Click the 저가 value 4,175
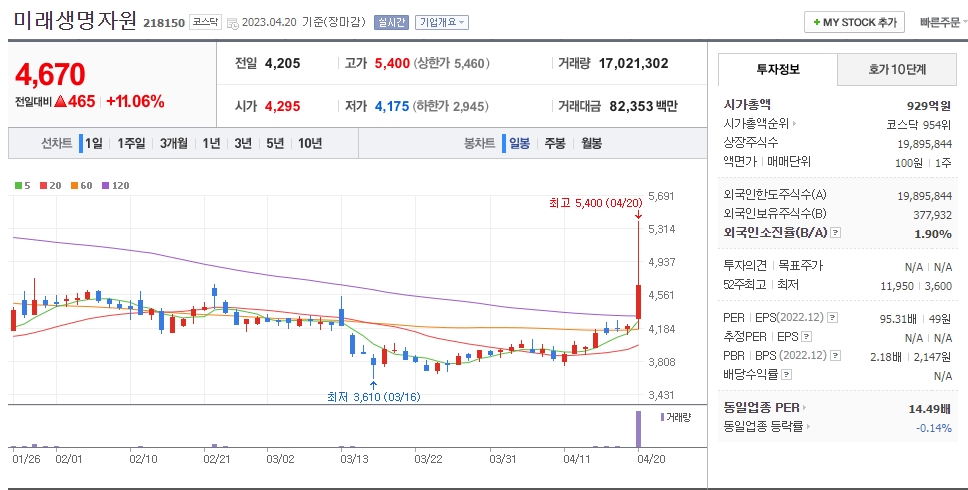968x490 pixels. tap(392, 106)
